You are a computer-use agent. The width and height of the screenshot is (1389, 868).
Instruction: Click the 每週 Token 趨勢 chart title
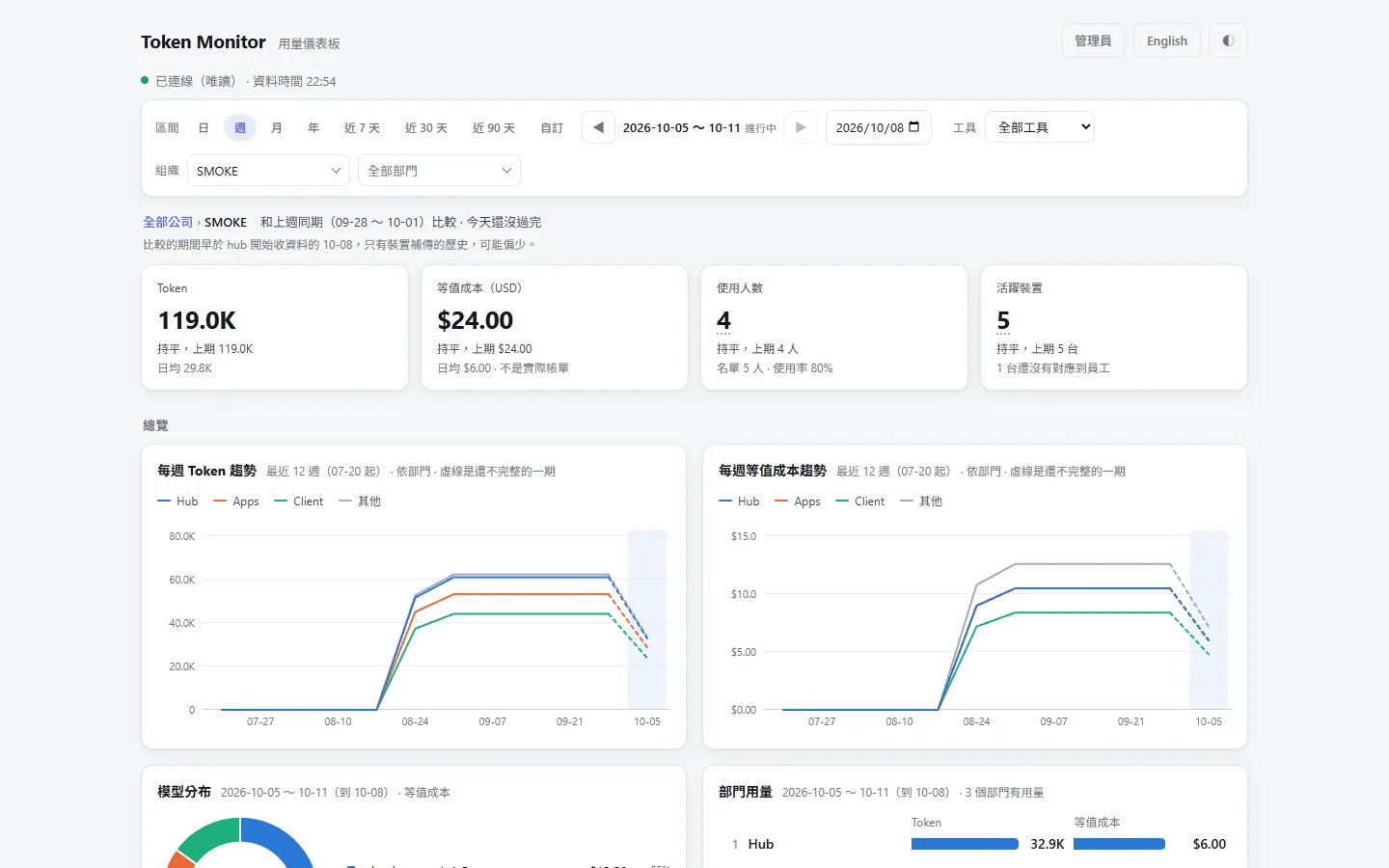click(x=206, y=471)
